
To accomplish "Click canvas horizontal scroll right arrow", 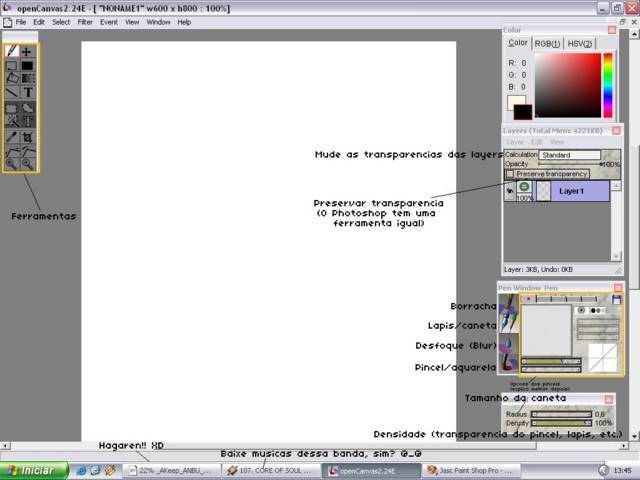I will (x=623, y=446).
